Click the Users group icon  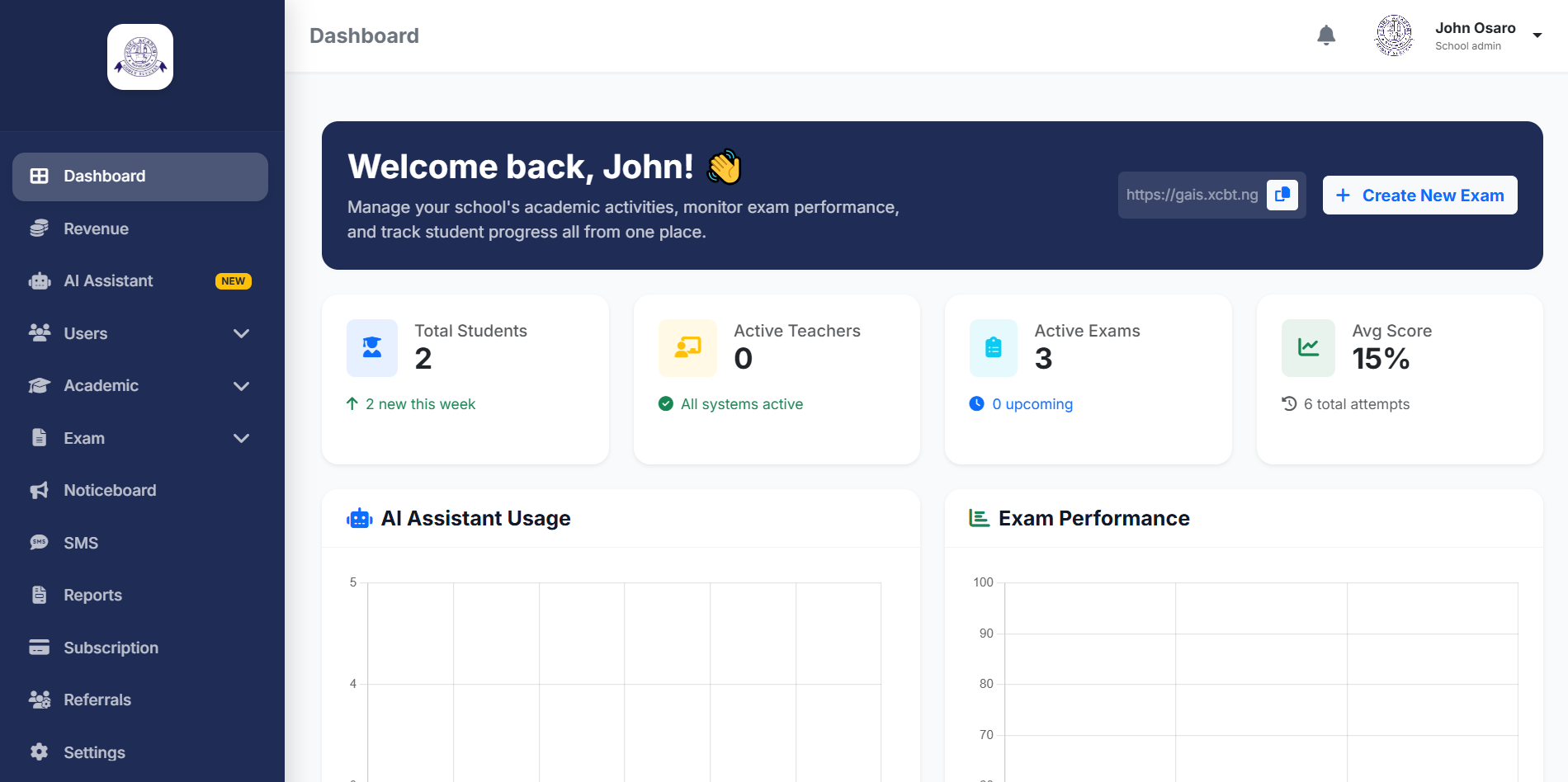pyautogui.click(x=39, y=332)
